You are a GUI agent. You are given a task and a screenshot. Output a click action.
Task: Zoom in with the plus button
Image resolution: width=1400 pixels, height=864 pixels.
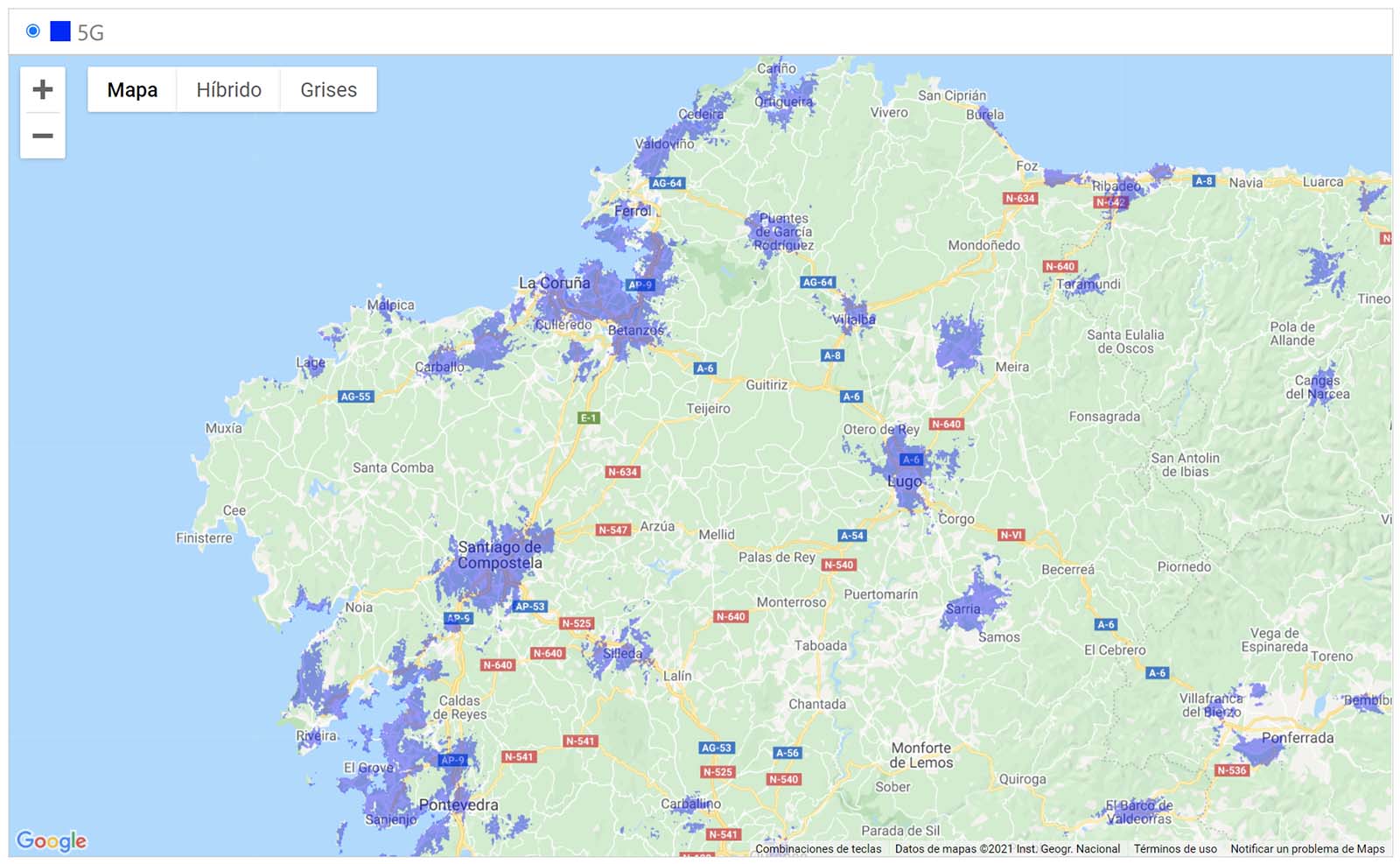43,89
